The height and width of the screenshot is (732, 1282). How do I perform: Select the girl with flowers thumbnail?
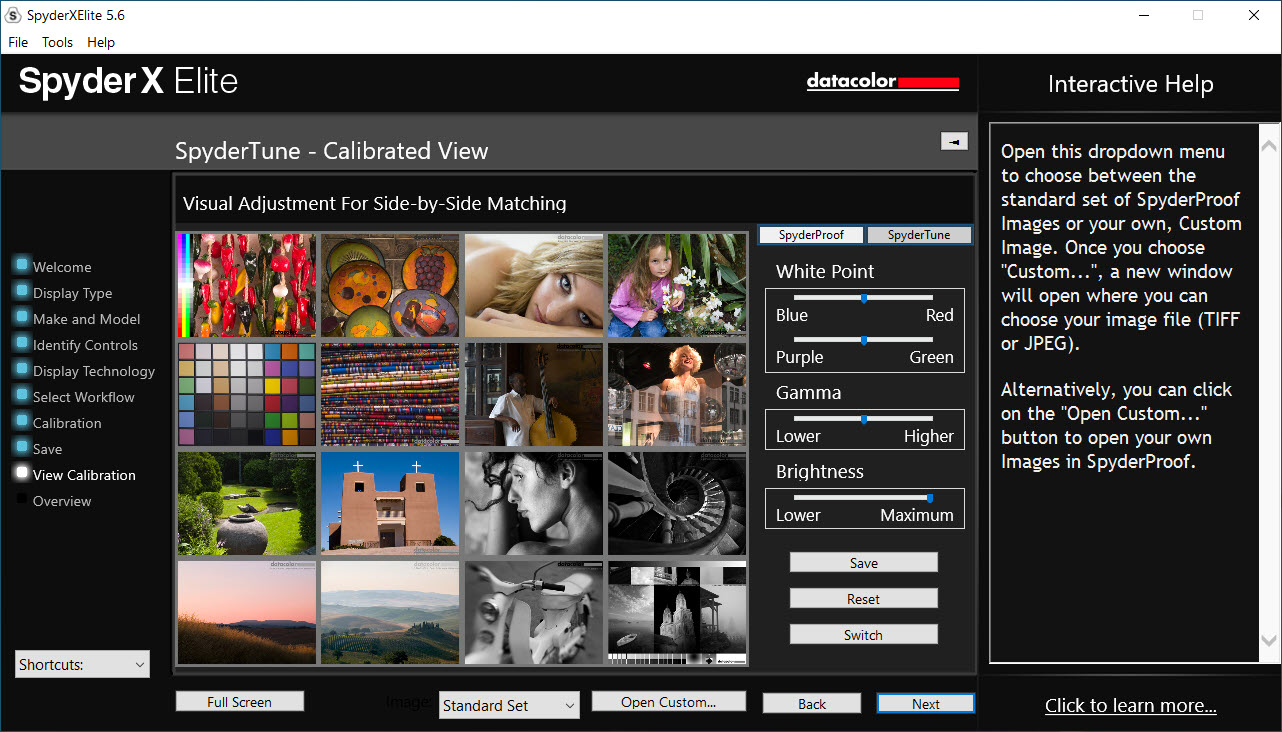[x=677, y=285]
